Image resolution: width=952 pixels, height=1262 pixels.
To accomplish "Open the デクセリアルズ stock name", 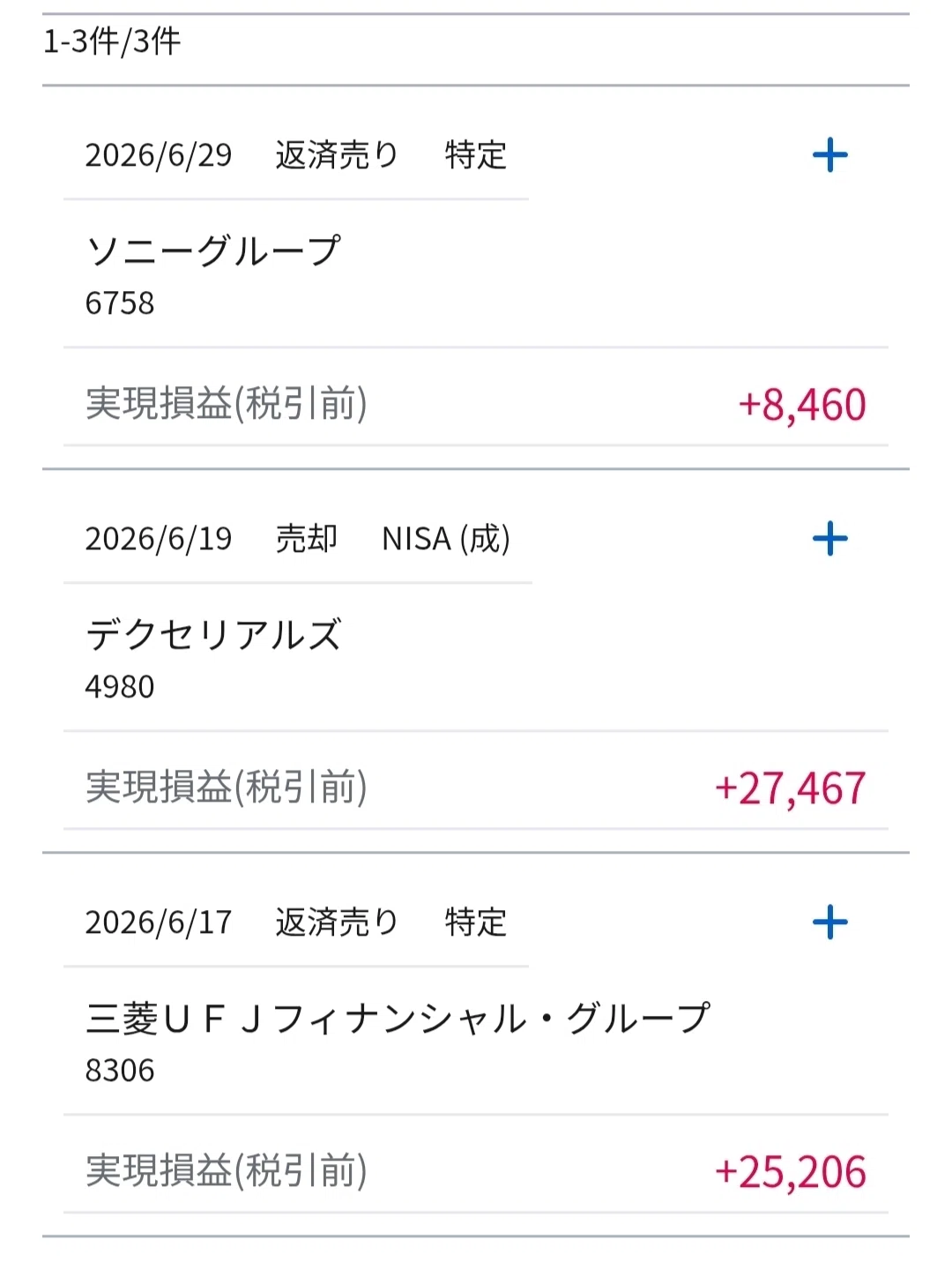I will click(x=213, y=635).
